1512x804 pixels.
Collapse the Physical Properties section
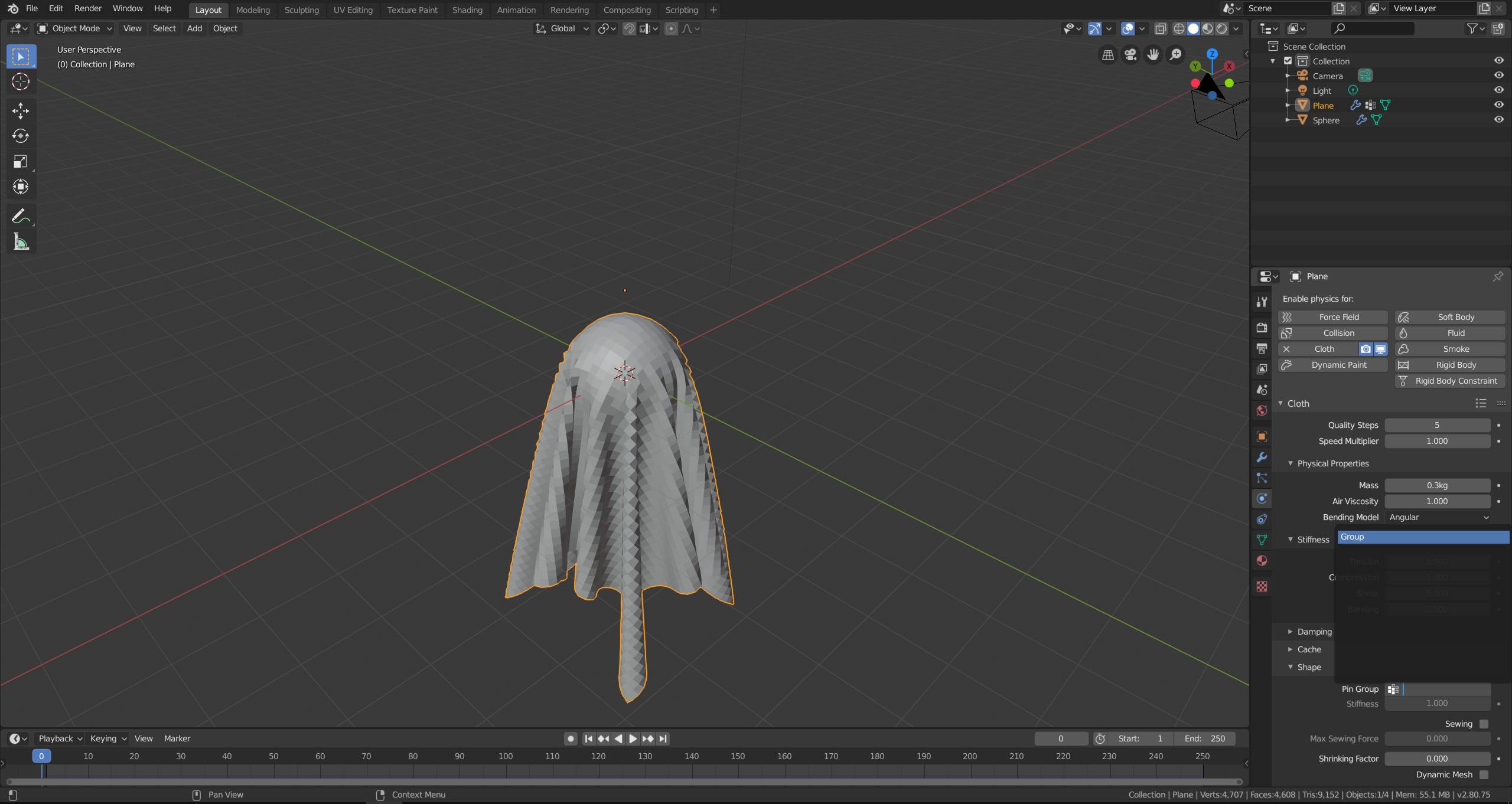1332,463
